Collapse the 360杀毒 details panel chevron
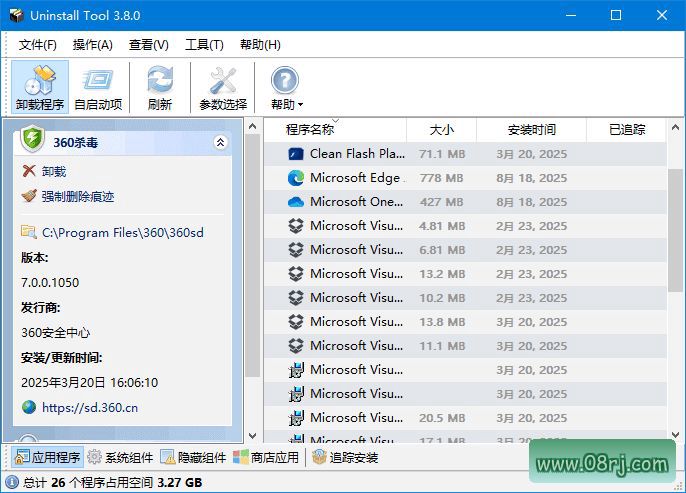 click(x=221, y=143)
